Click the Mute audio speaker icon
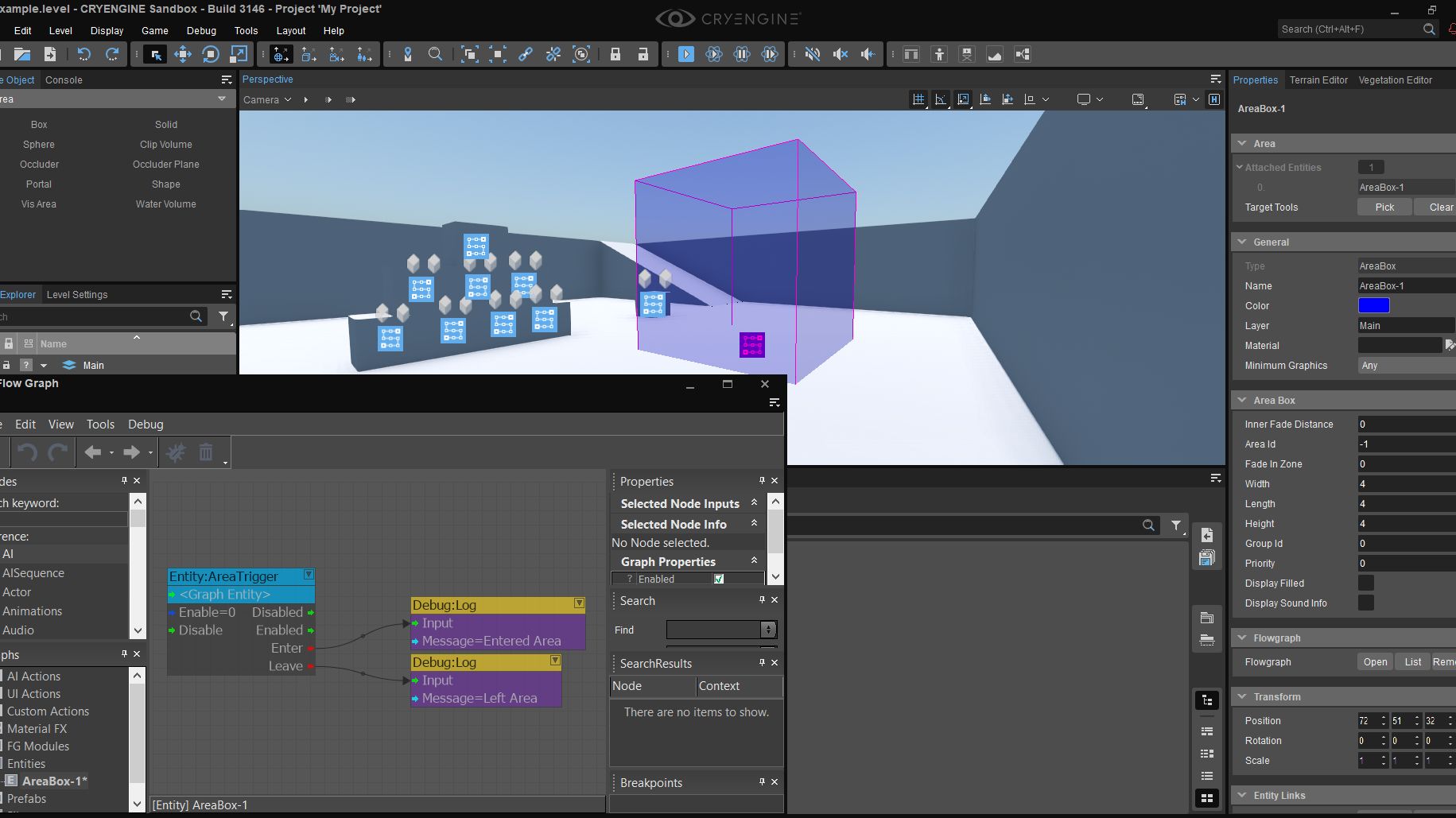 [840, 54]
